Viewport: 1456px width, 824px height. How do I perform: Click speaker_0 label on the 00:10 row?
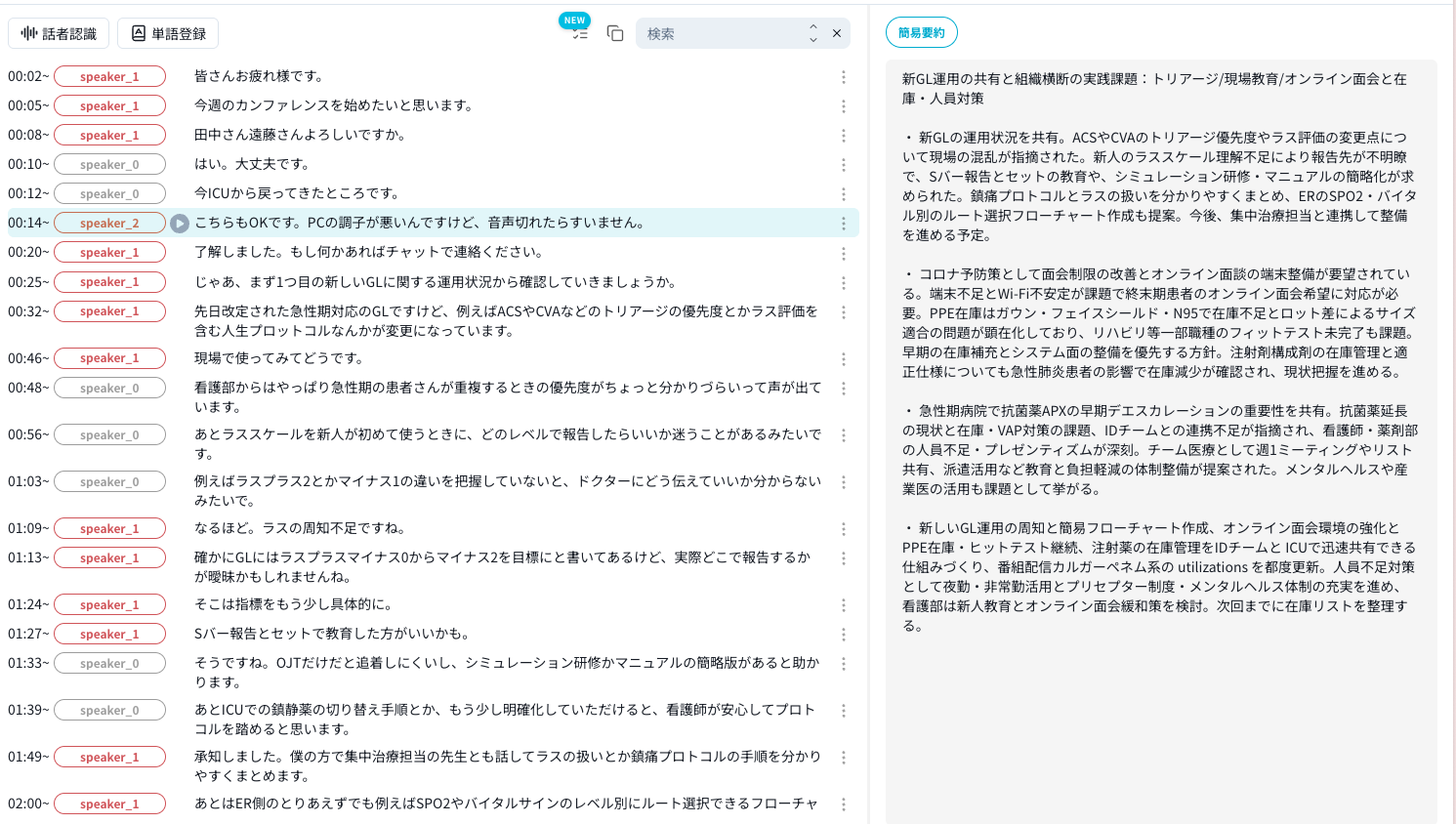pyautogui.click(x=109, y=164)
